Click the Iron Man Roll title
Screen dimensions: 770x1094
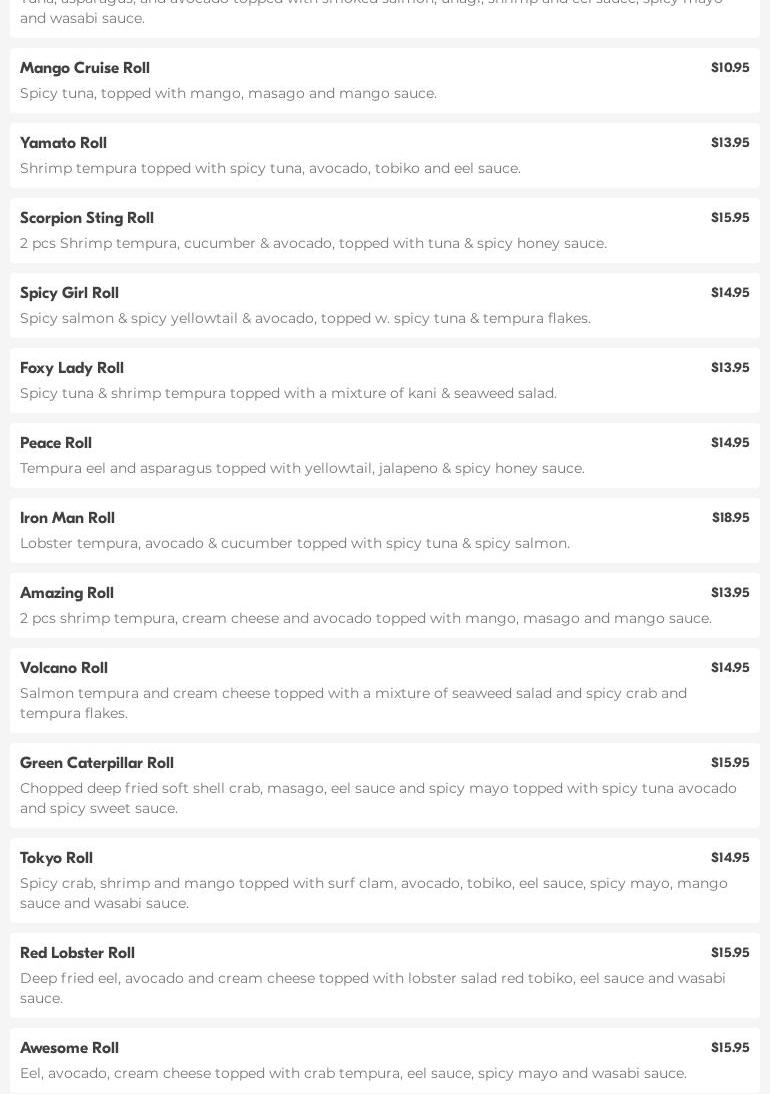pos(67,518)
